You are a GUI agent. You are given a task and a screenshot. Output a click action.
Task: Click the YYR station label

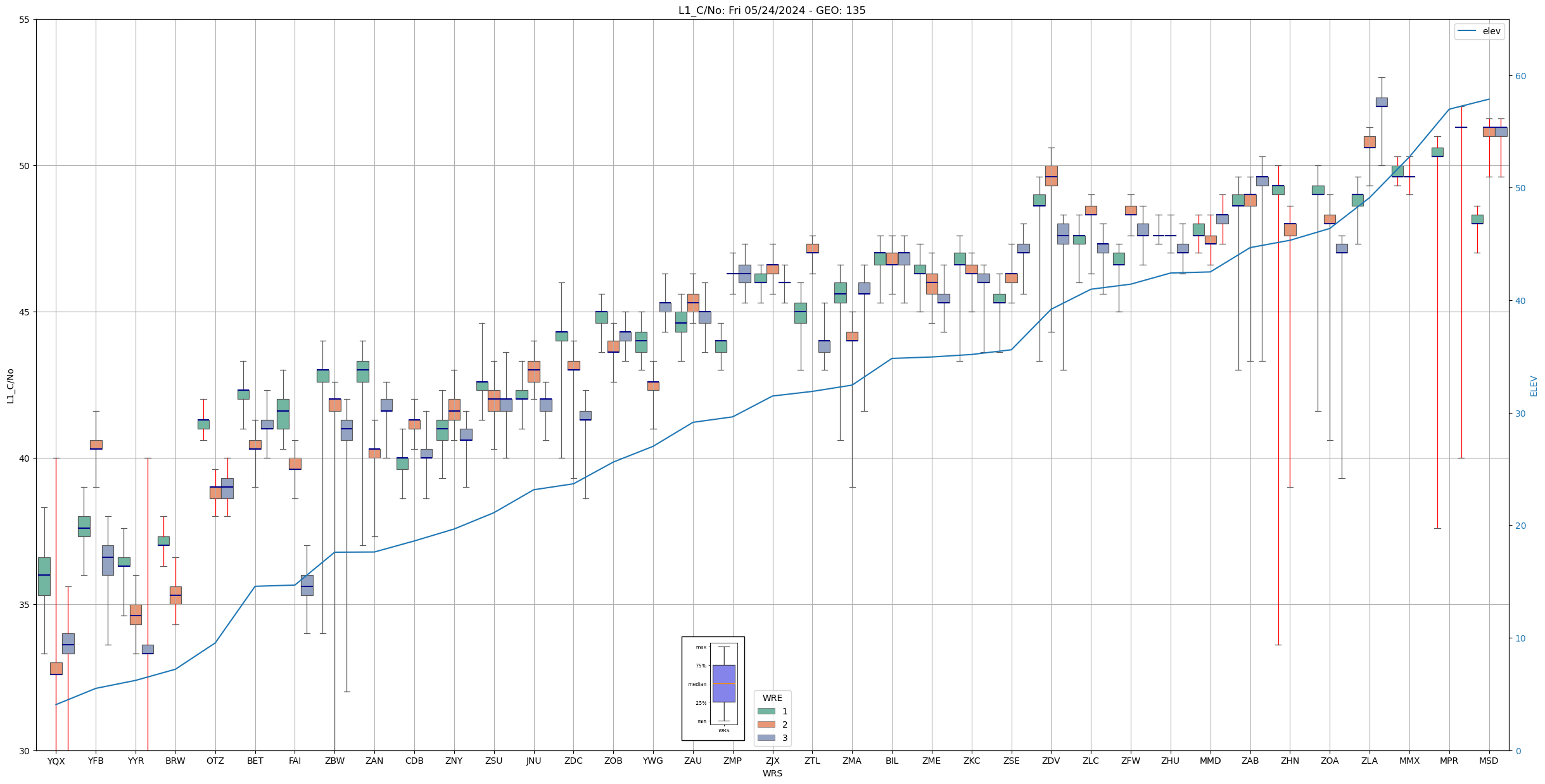click(x=136, y=761)
